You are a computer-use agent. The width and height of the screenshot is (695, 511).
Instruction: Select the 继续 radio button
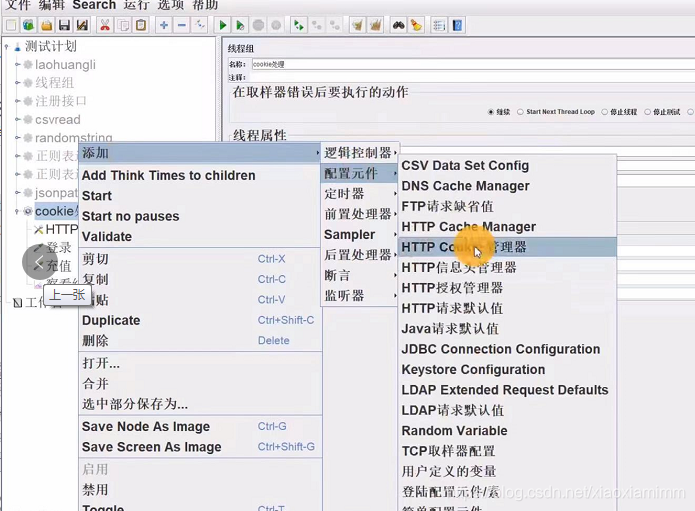pos(491,112)
